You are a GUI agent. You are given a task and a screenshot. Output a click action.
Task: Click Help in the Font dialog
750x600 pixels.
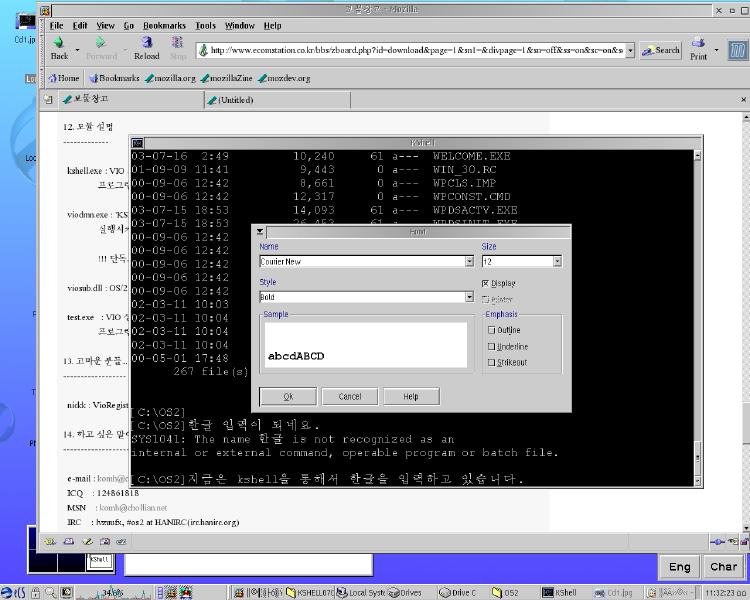pos(411,396)
